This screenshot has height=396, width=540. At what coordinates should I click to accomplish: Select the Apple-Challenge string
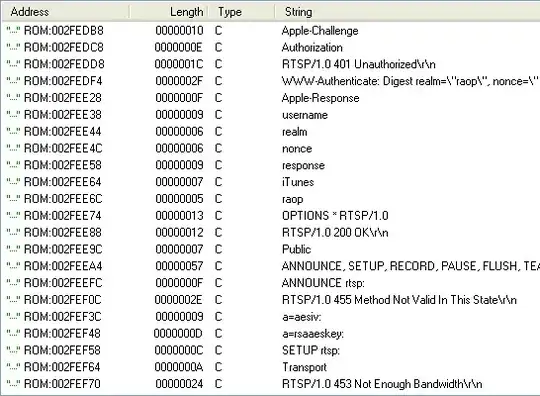[x=320, y=31]
